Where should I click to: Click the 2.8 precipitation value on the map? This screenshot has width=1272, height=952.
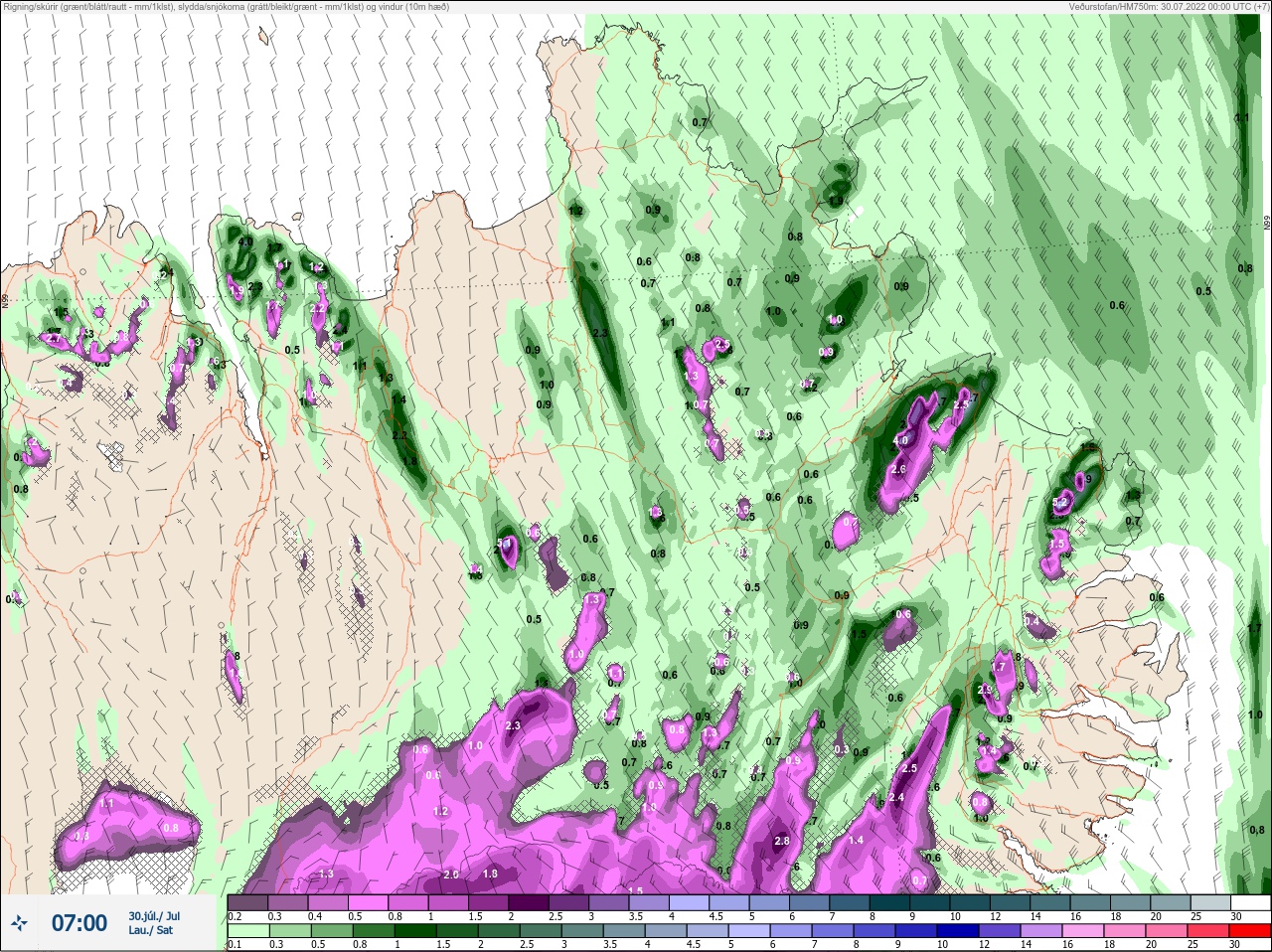click(781, 842)
